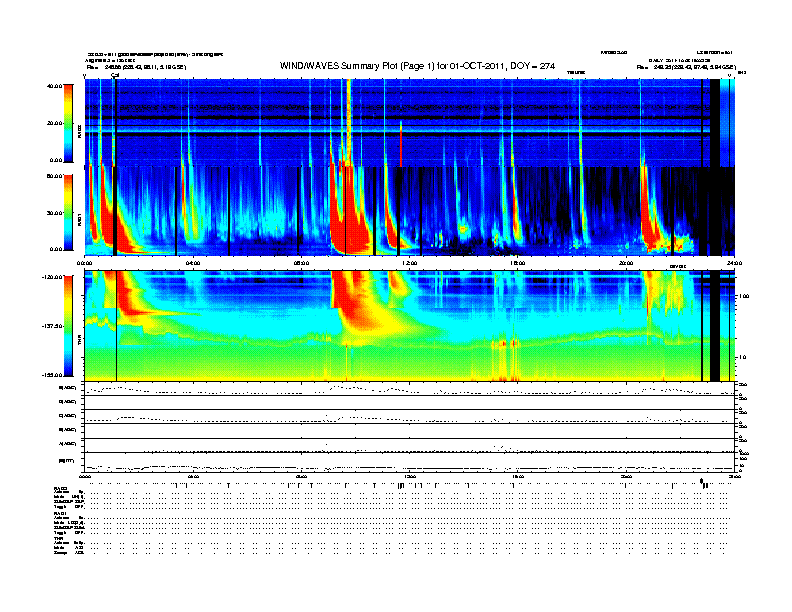Click the RAD1 intensity color bar
The height and width of the screenshot is (612, 792).
tap(68, 213)
